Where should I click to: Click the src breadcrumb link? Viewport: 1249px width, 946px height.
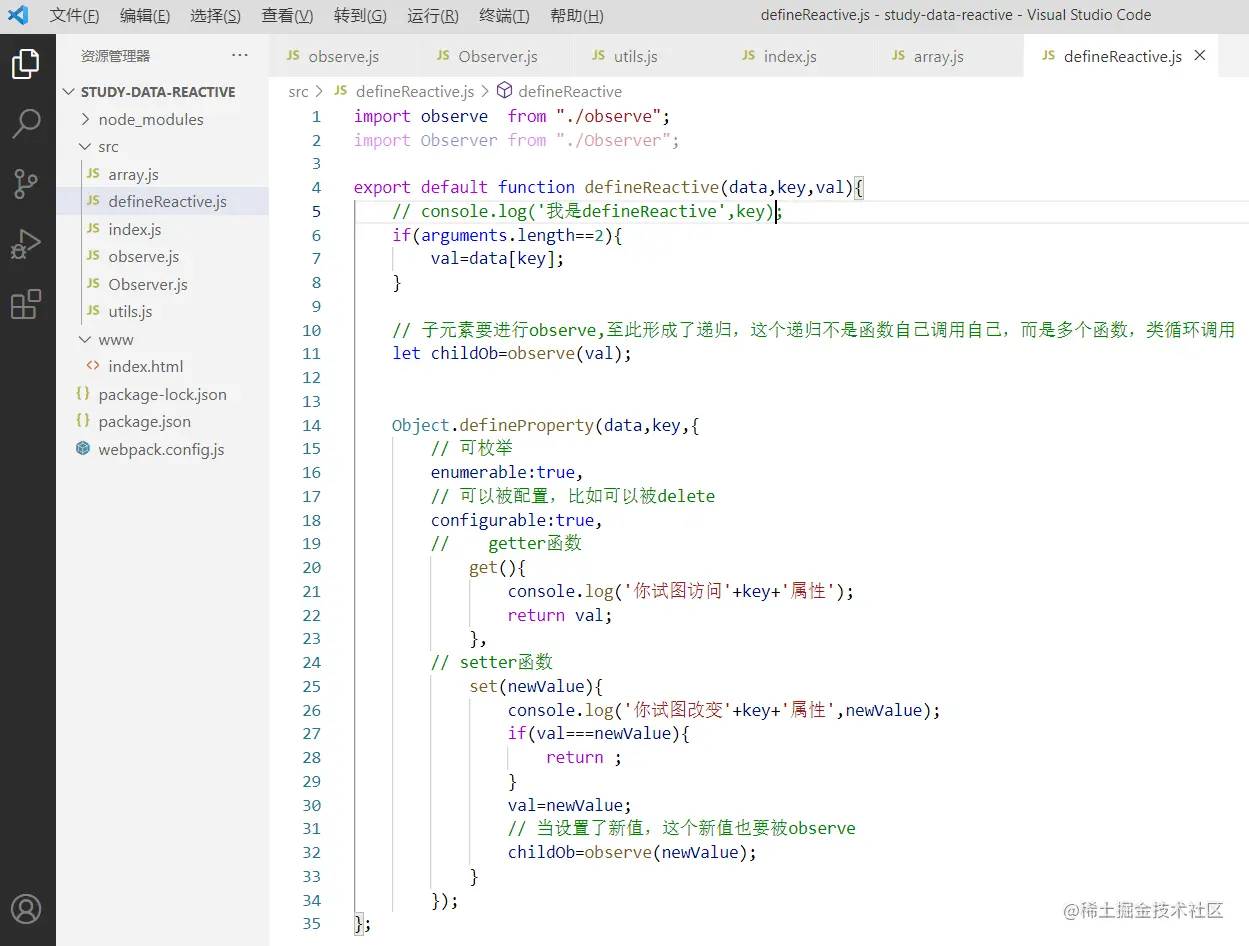tap(297, 90)
